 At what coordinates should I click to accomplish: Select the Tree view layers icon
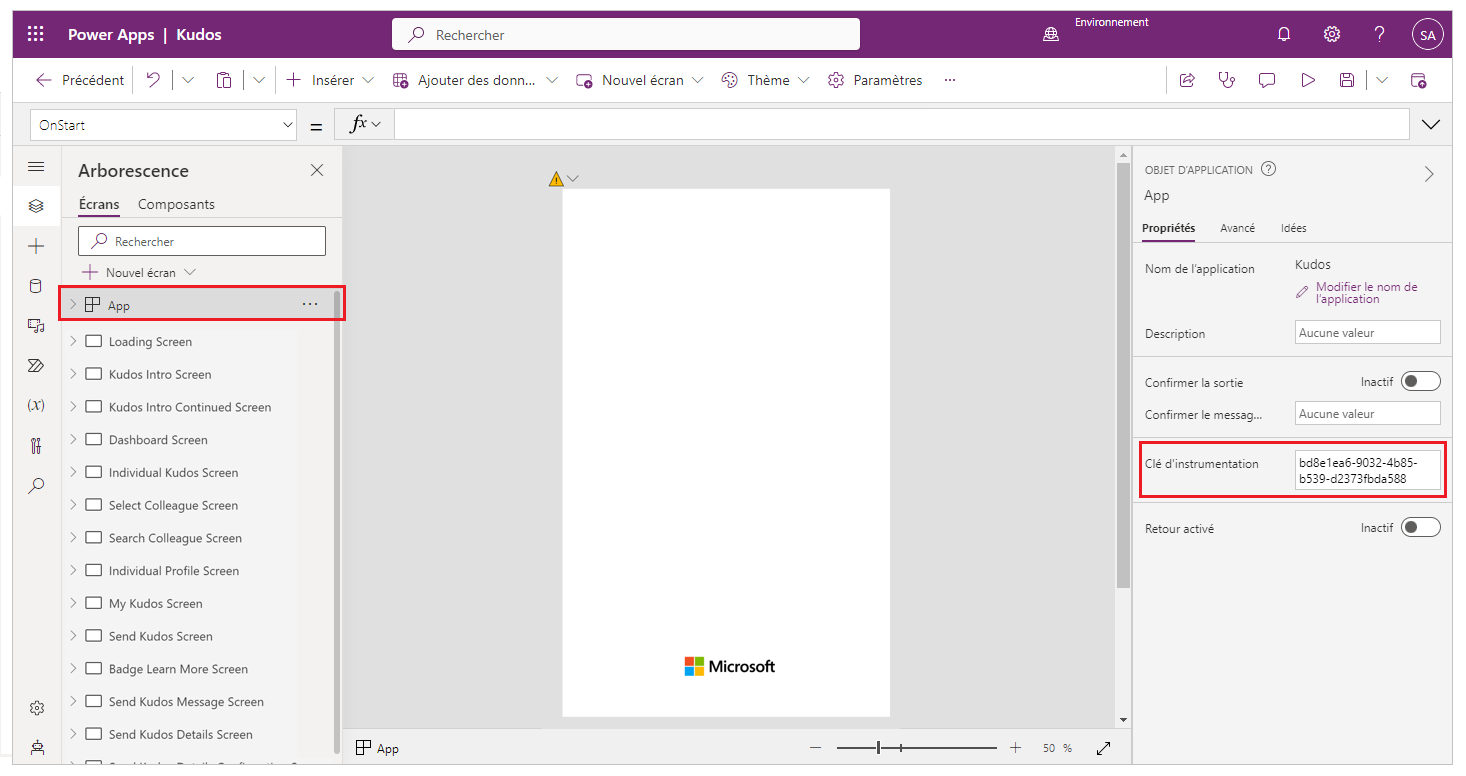[36, 206]
